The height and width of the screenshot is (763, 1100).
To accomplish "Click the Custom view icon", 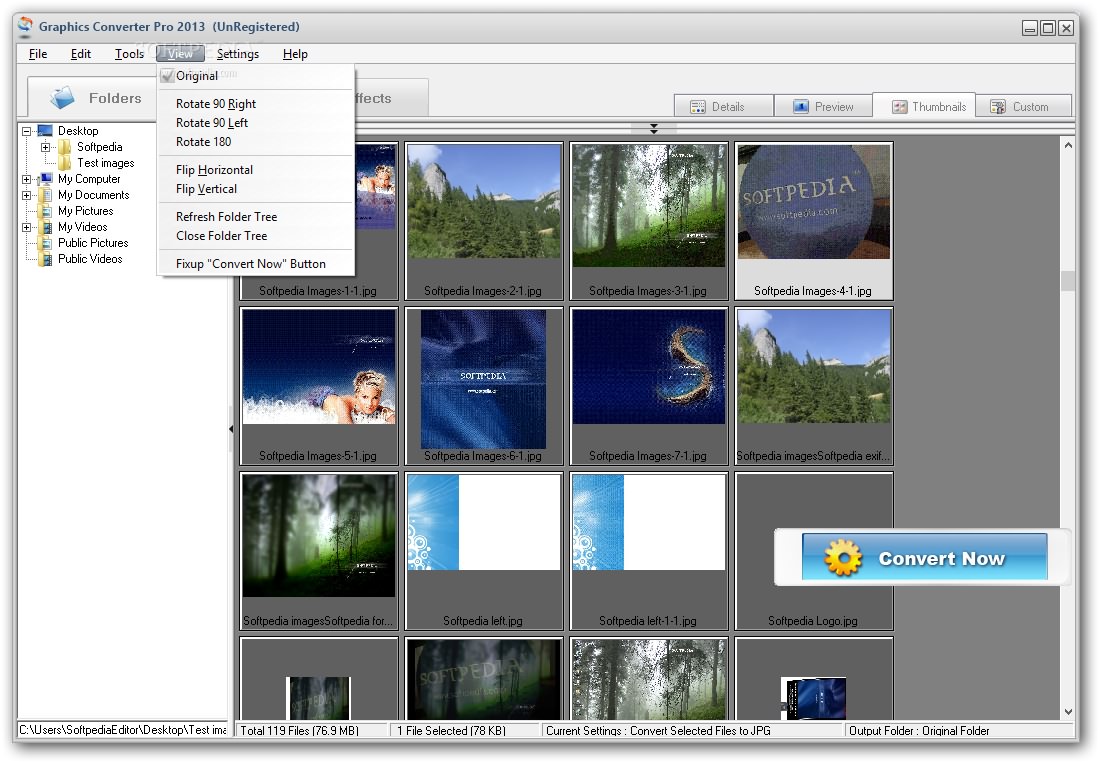I will pyautogui.click(x=997, y=107).
